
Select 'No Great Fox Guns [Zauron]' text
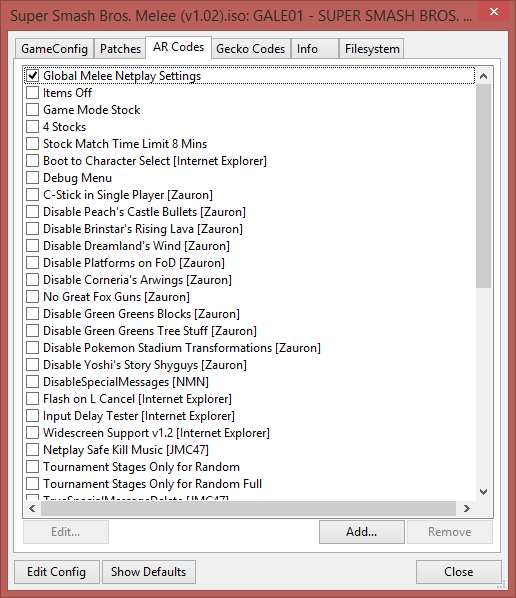pyautogui.click(x=116, y=297)
